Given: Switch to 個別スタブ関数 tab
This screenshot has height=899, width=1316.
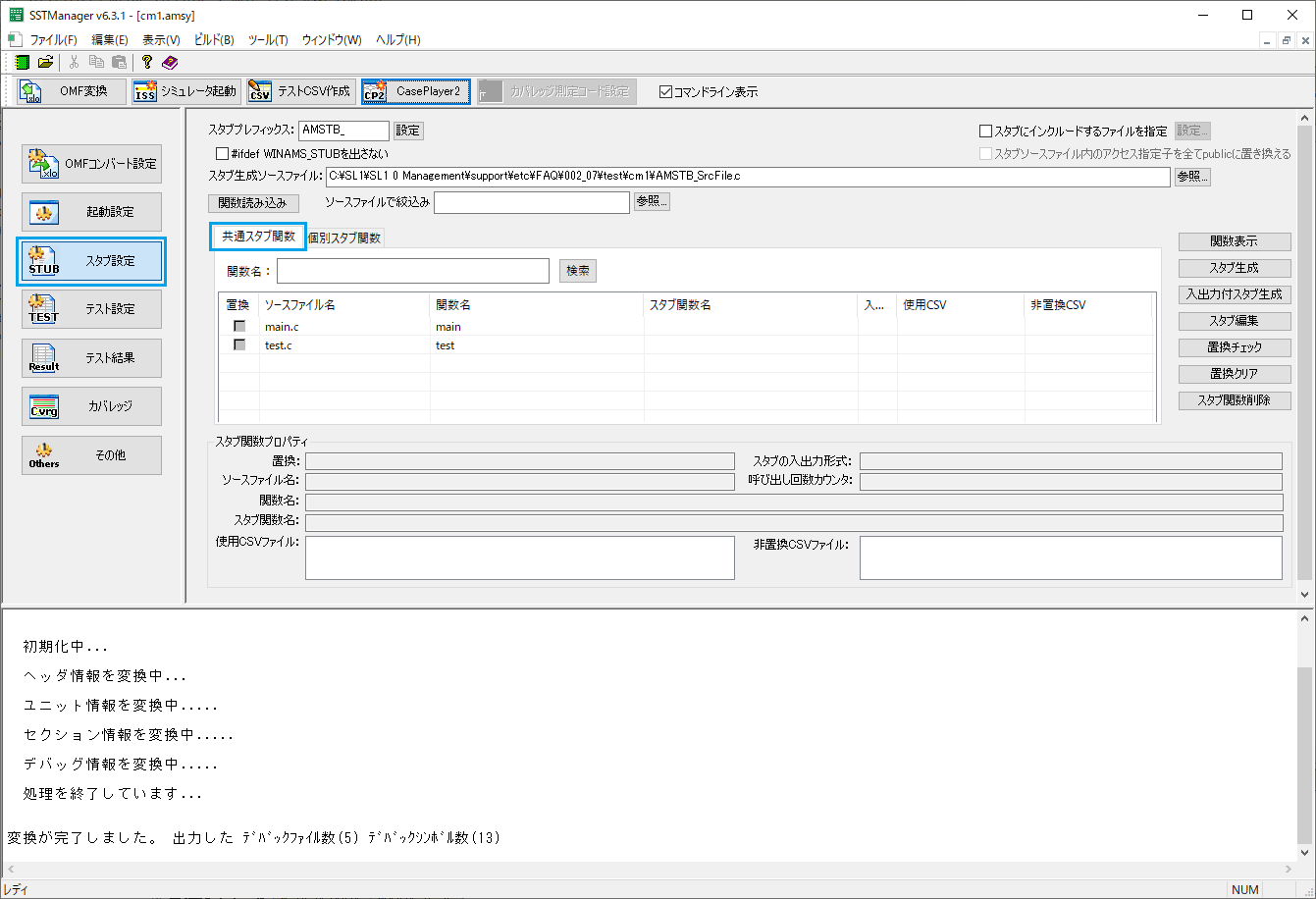Looking at the screenshot, I should coord(344,238).
